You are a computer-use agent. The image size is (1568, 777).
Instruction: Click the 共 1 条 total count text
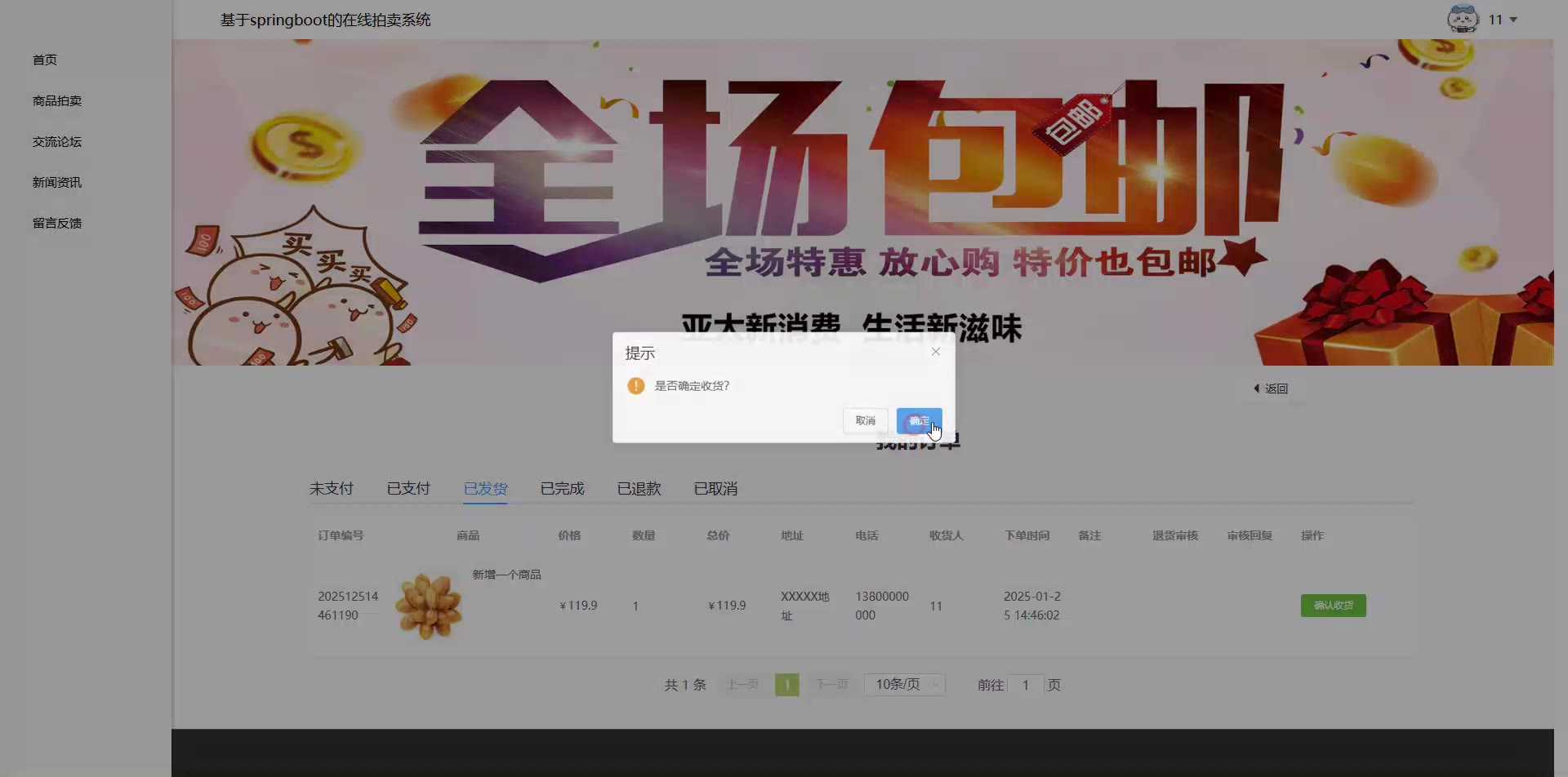[685, 686]
